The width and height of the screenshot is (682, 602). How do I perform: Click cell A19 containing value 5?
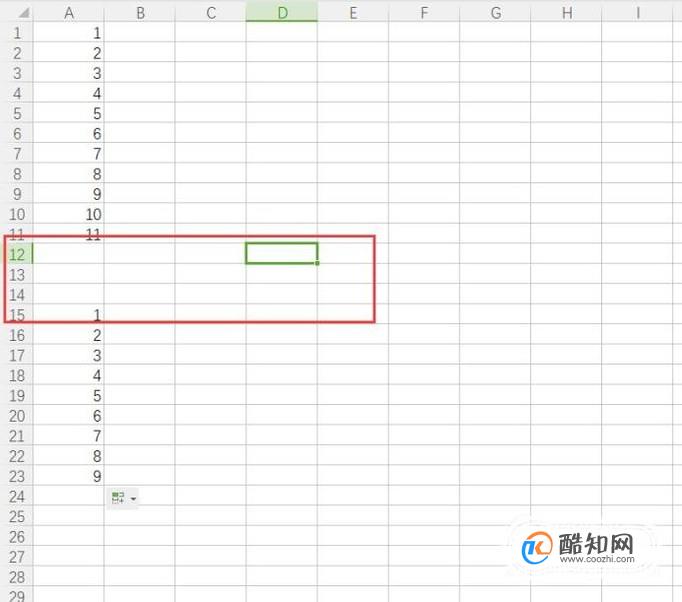tap(69, 395)
